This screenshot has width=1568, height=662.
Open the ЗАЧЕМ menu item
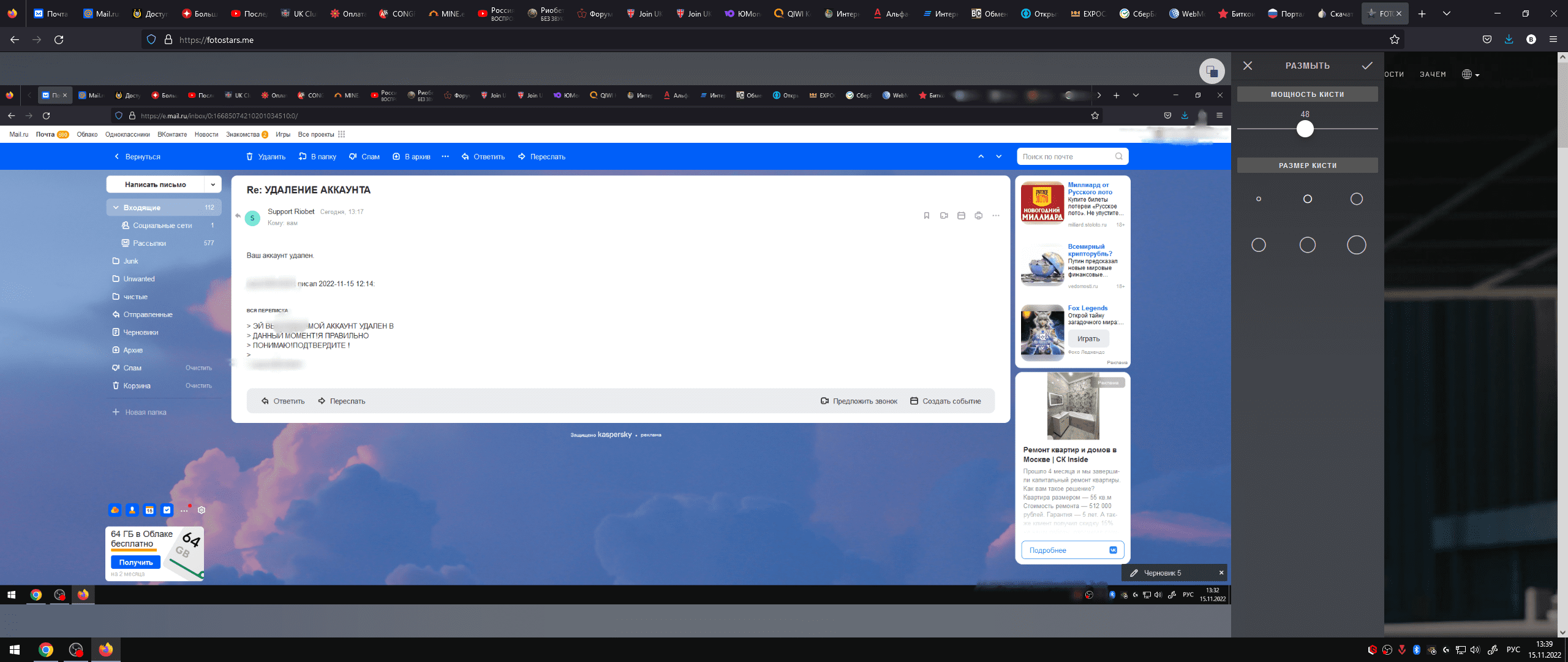coord(1433,75)
